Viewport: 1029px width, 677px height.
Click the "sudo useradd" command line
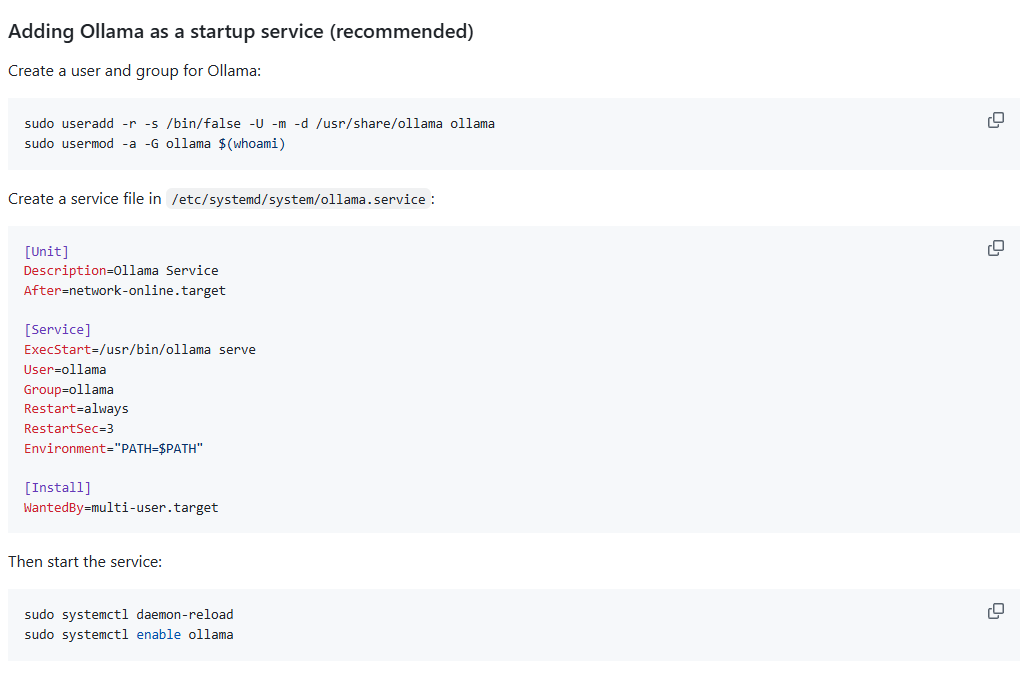[x=259, y=123]
